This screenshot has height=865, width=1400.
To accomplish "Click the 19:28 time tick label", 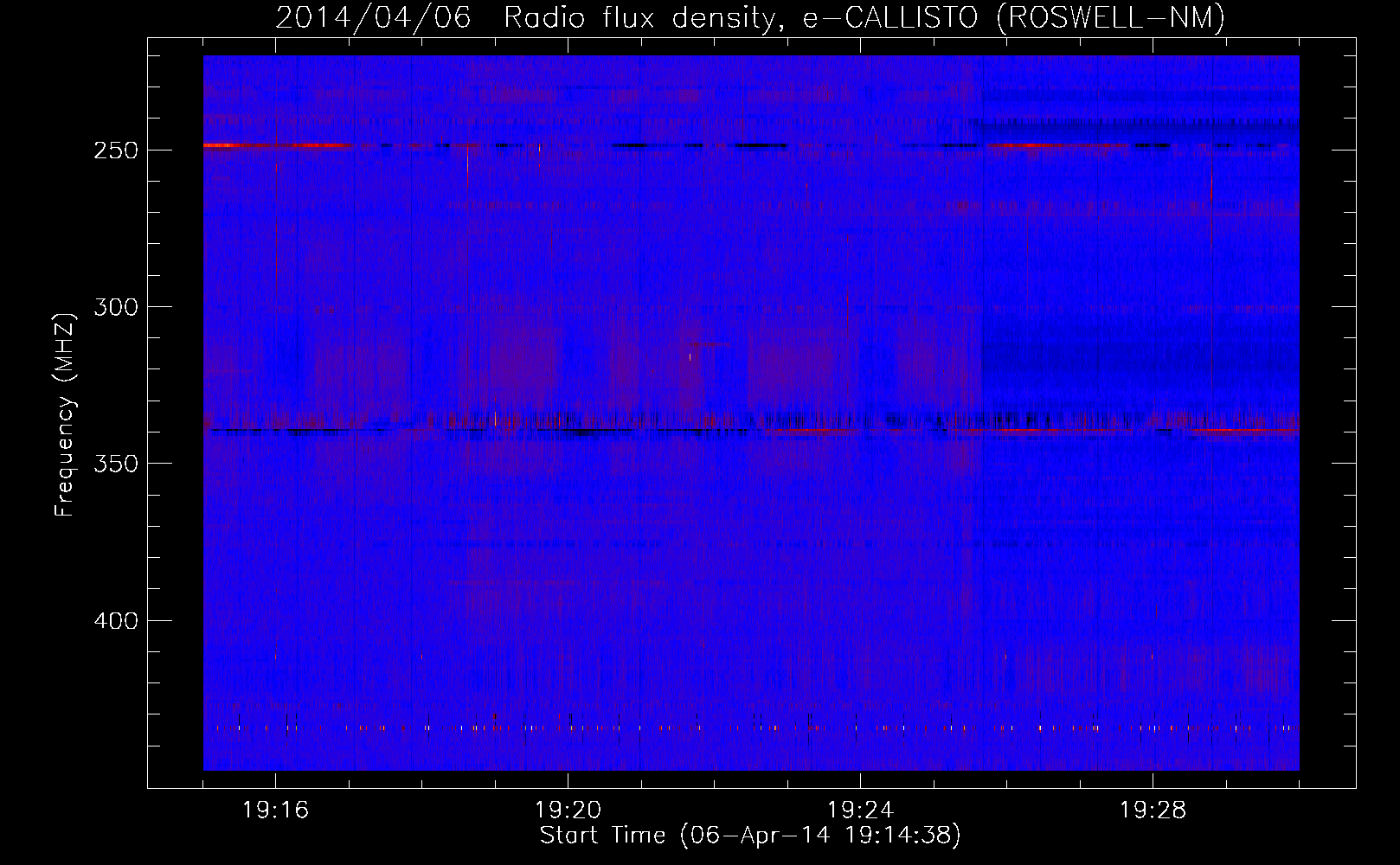I will [x=1153, y=811].
